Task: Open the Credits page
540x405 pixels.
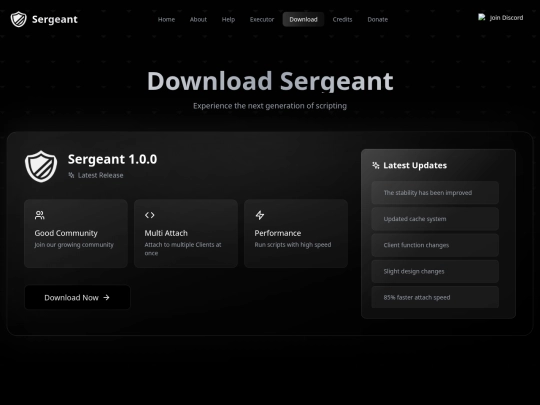Action: pos(342,19)
